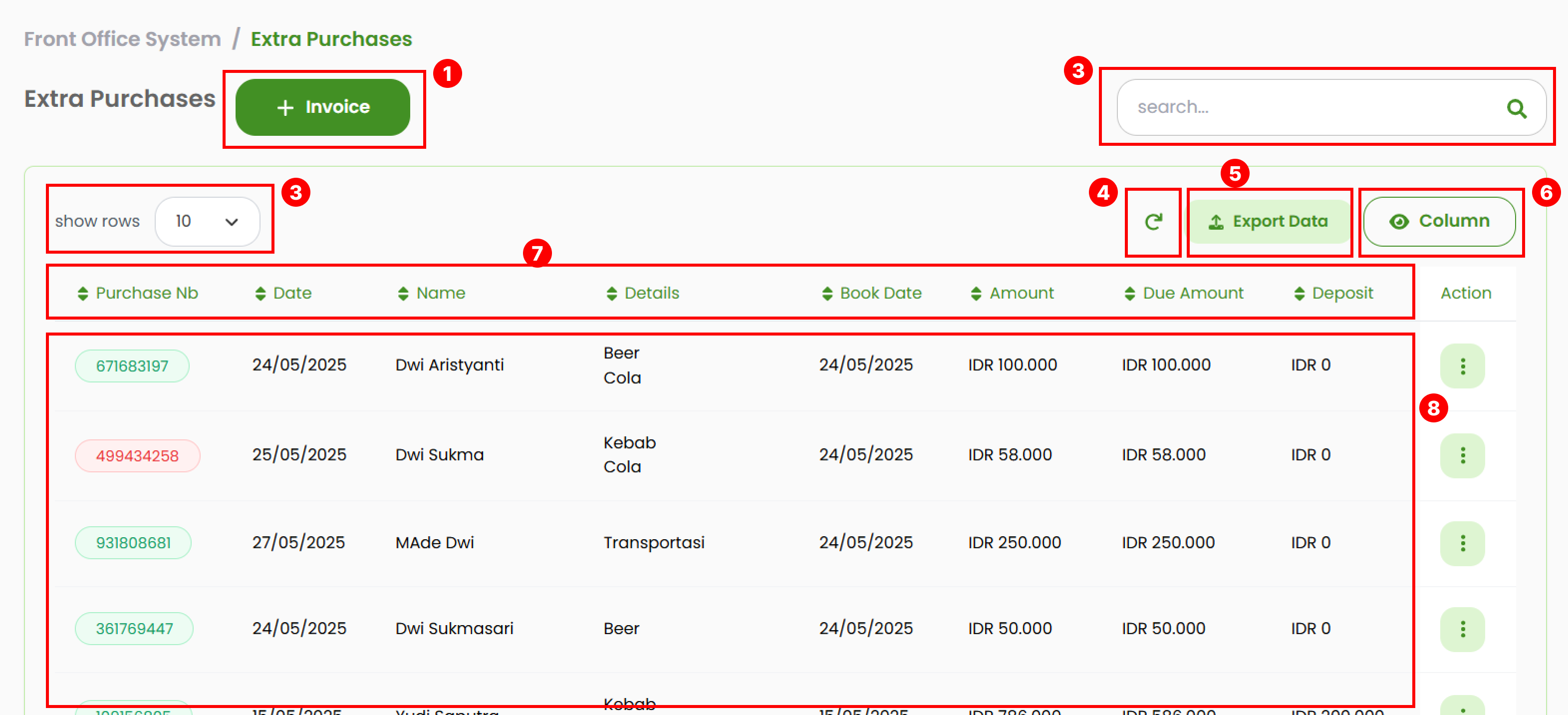This screenshot has width=1568, height=715.
Task: Sort table by Date header
Action: 291,294
